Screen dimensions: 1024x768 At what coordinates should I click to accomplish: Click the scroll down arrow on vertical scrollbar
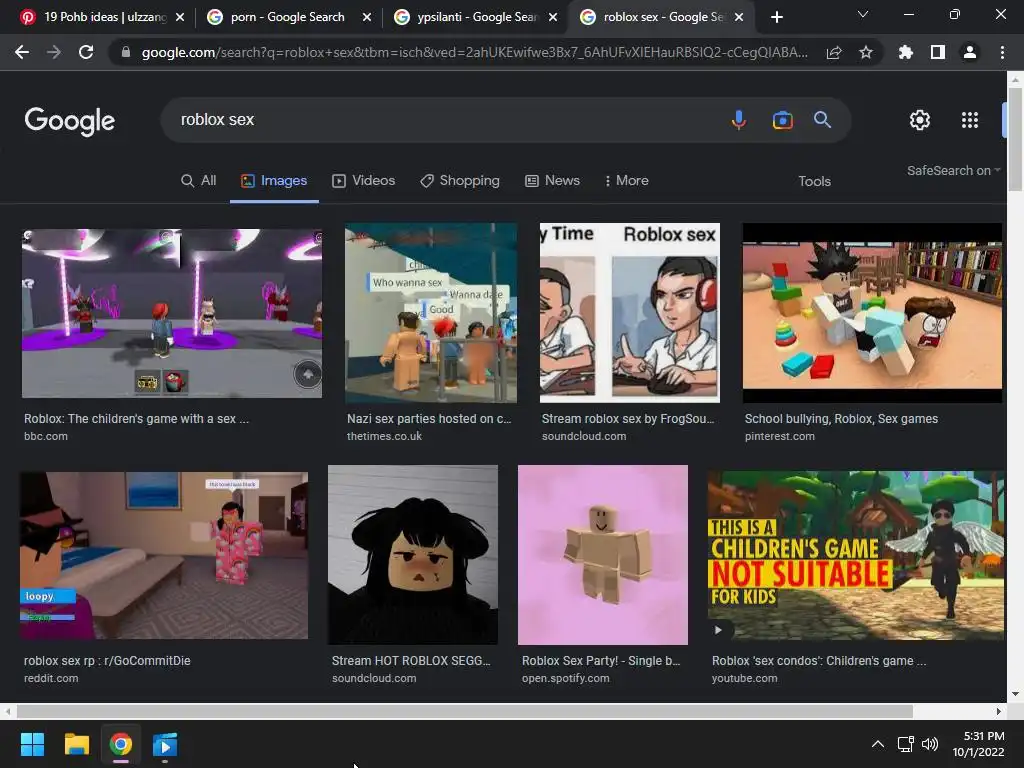1015,694
